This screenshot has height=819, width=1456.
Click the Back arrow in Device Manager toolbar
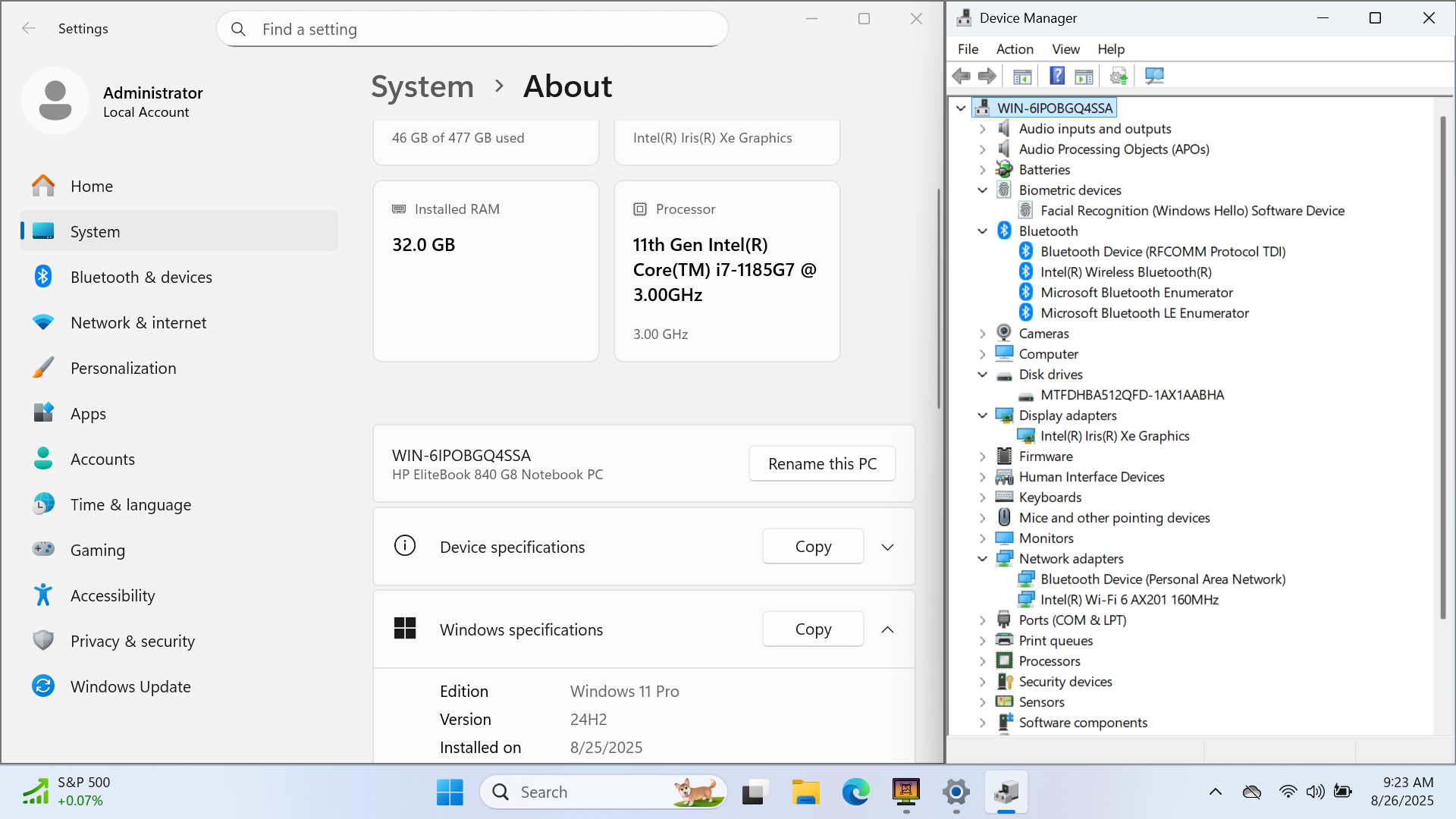pos(962,76)
